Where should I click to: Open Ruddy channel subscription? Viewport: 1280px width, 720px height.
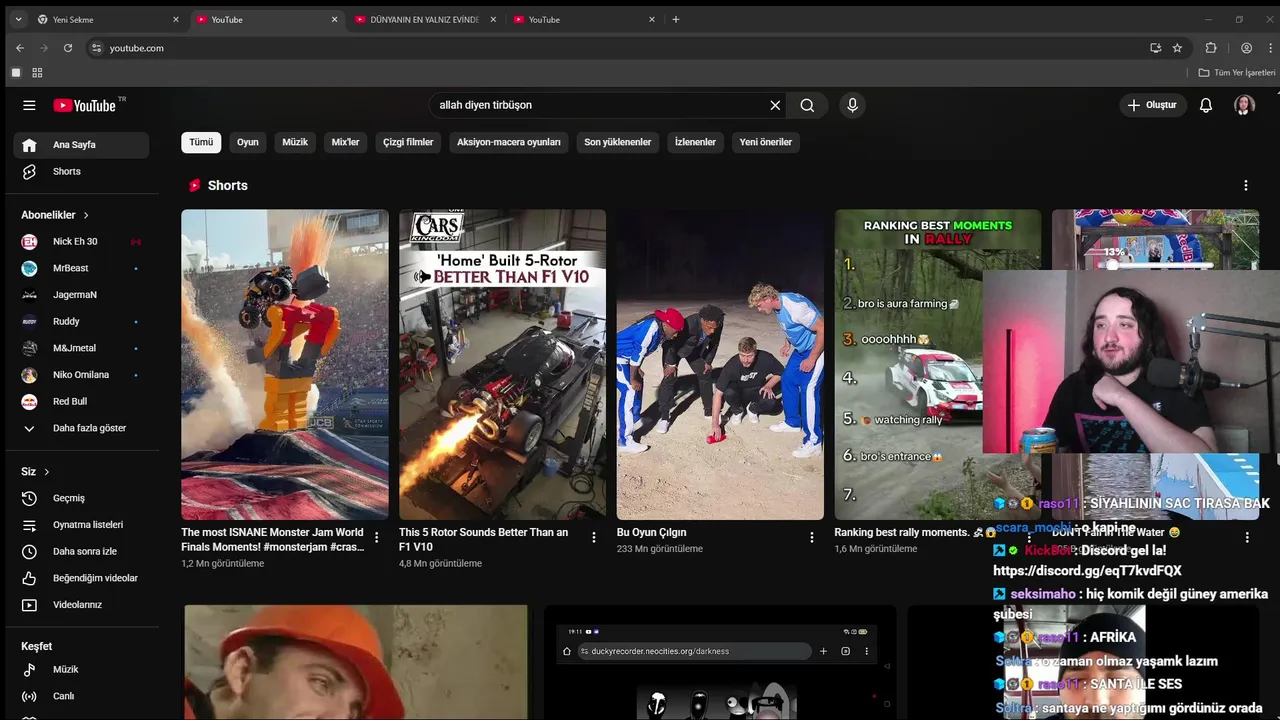tap(81, 322)
